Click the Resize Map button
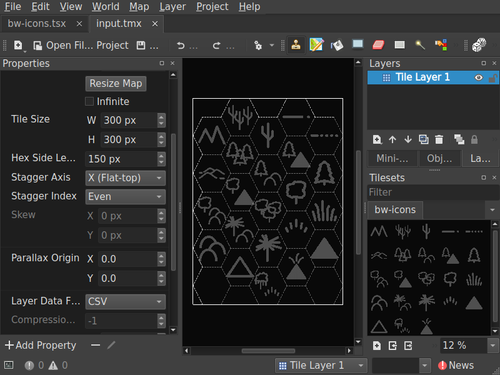The image size is (500, 375). coord(116,83)
